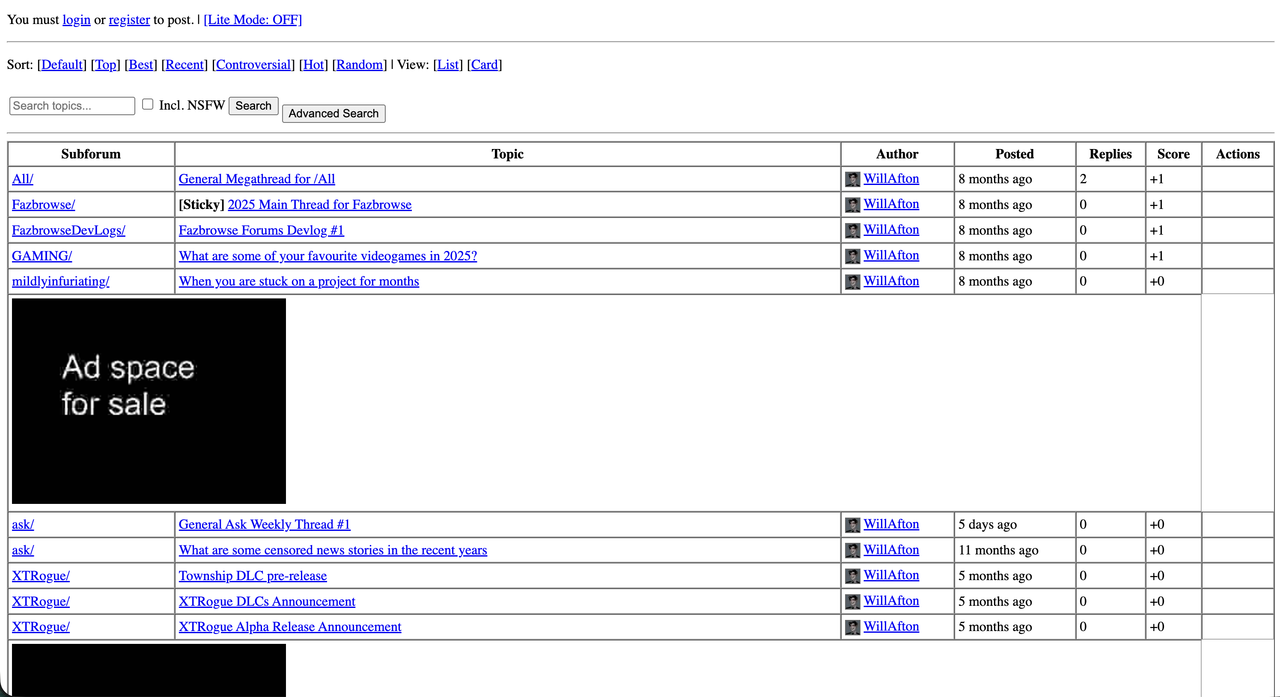Click avatar in stuck on a project row
Screen dimensions: 1280x697
click(852, 282)
